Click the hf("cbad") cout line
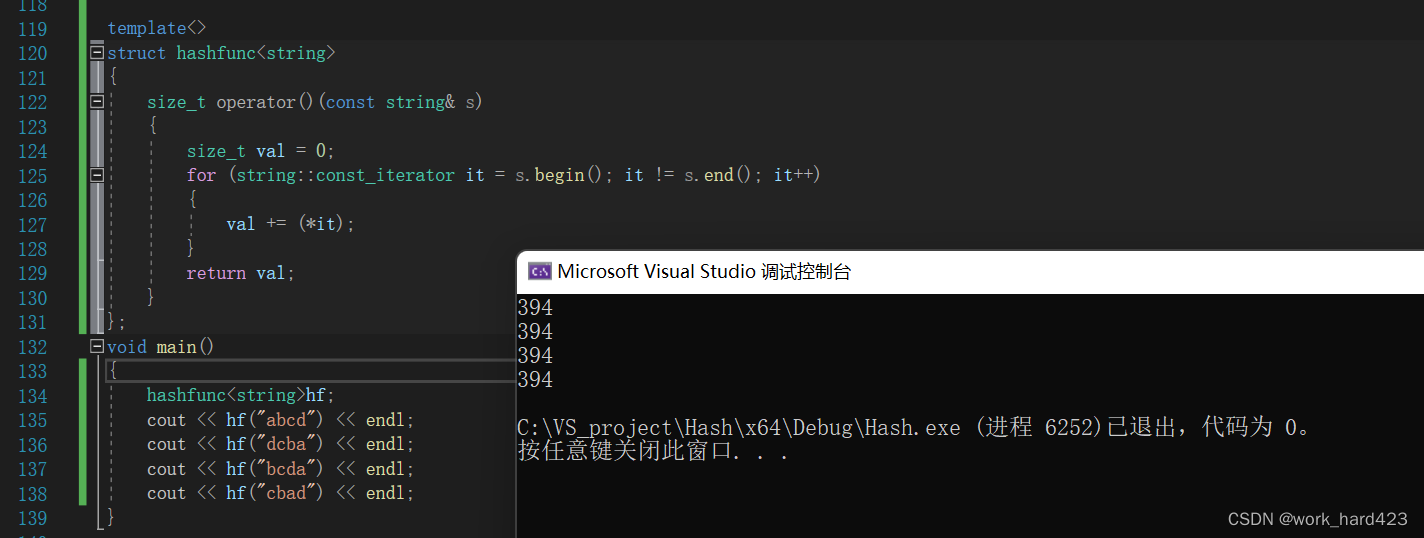Screen dimensions: 1424x538 tap(280, 493)
